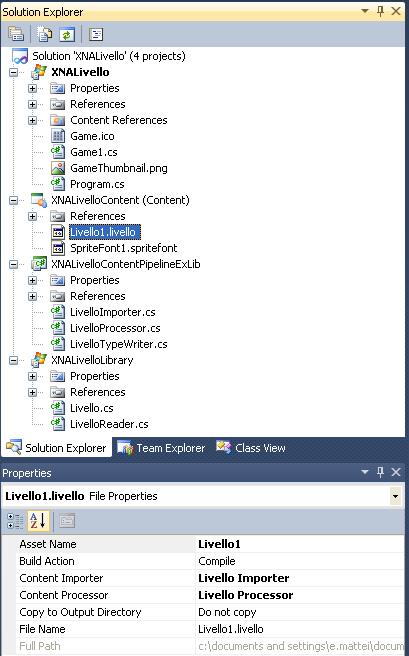Select the SpriteFont1.spritefont file icon
The height and width of the screenshot is (656, 409).
58,248
